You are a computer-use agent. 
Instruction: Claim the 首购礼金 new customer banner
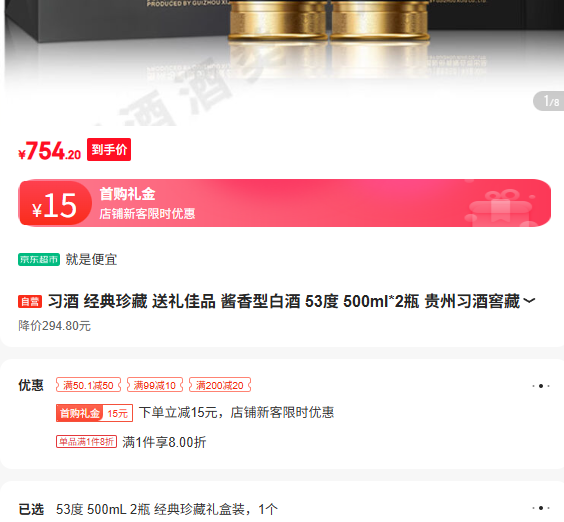pyautogui.click(x=285, y=203)
